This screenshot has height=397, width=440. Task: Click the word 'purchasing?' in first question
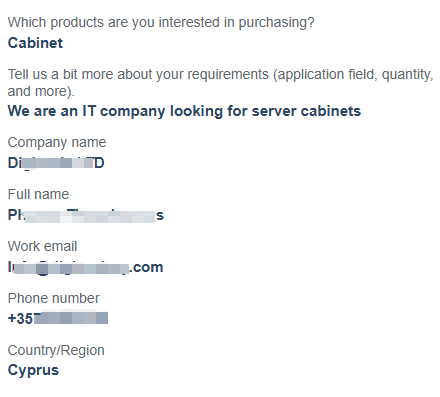tap(277, 23)
